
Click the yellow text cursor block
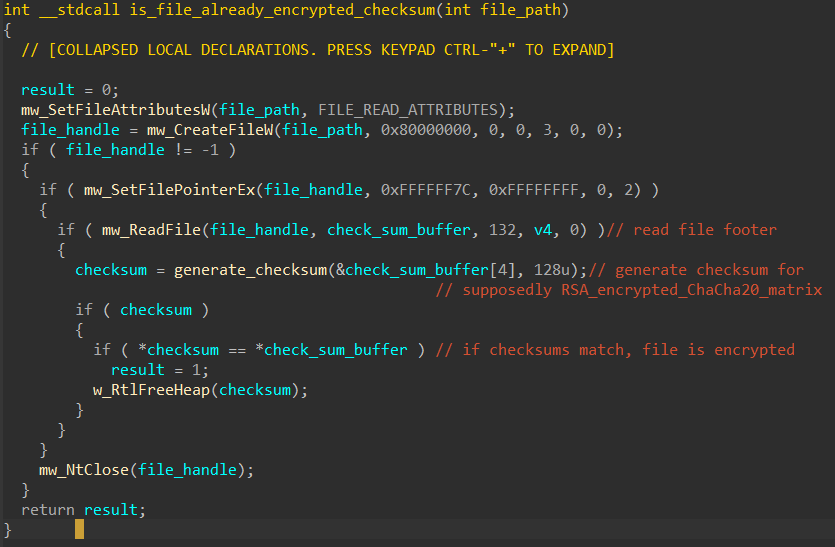coord(79,529)
